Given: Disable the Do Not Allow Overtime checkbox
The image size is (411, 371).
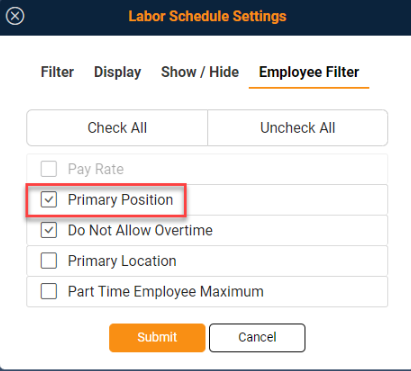Looking at the screenshot, I should 49,230.
